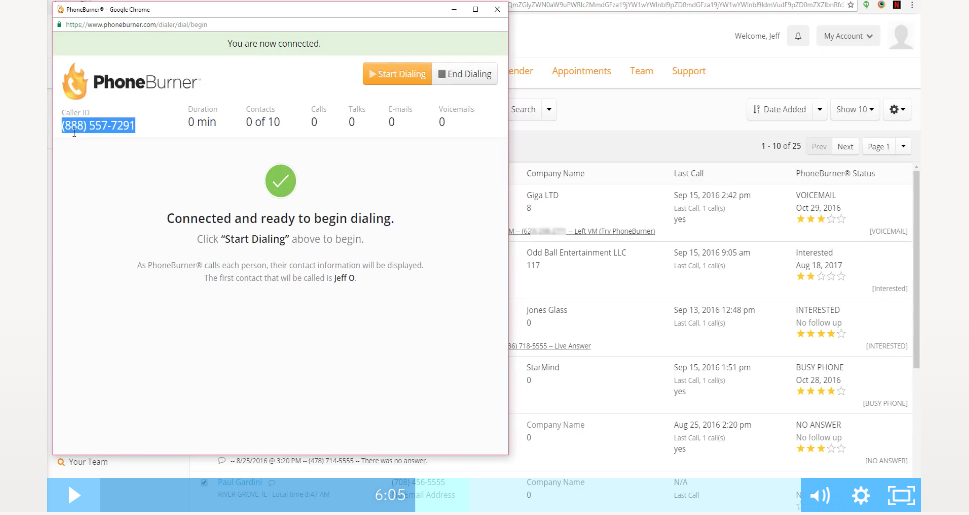
Task: Click the Page 1 button
Action: pyautogui.click(x=878, y=147)
